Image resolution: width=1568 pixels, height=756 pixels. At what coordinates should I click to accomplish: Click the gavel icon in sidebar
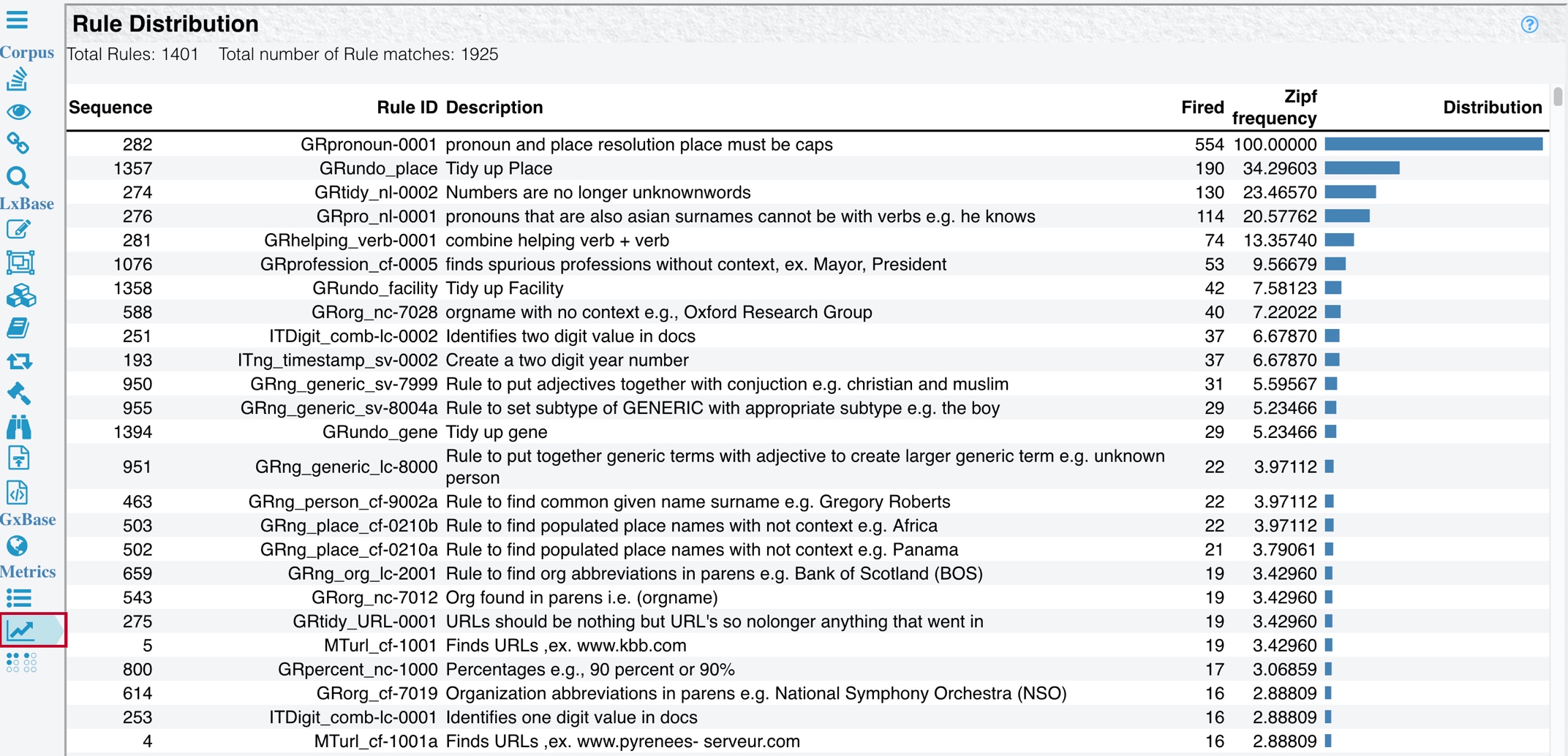[x=18, y=393]
